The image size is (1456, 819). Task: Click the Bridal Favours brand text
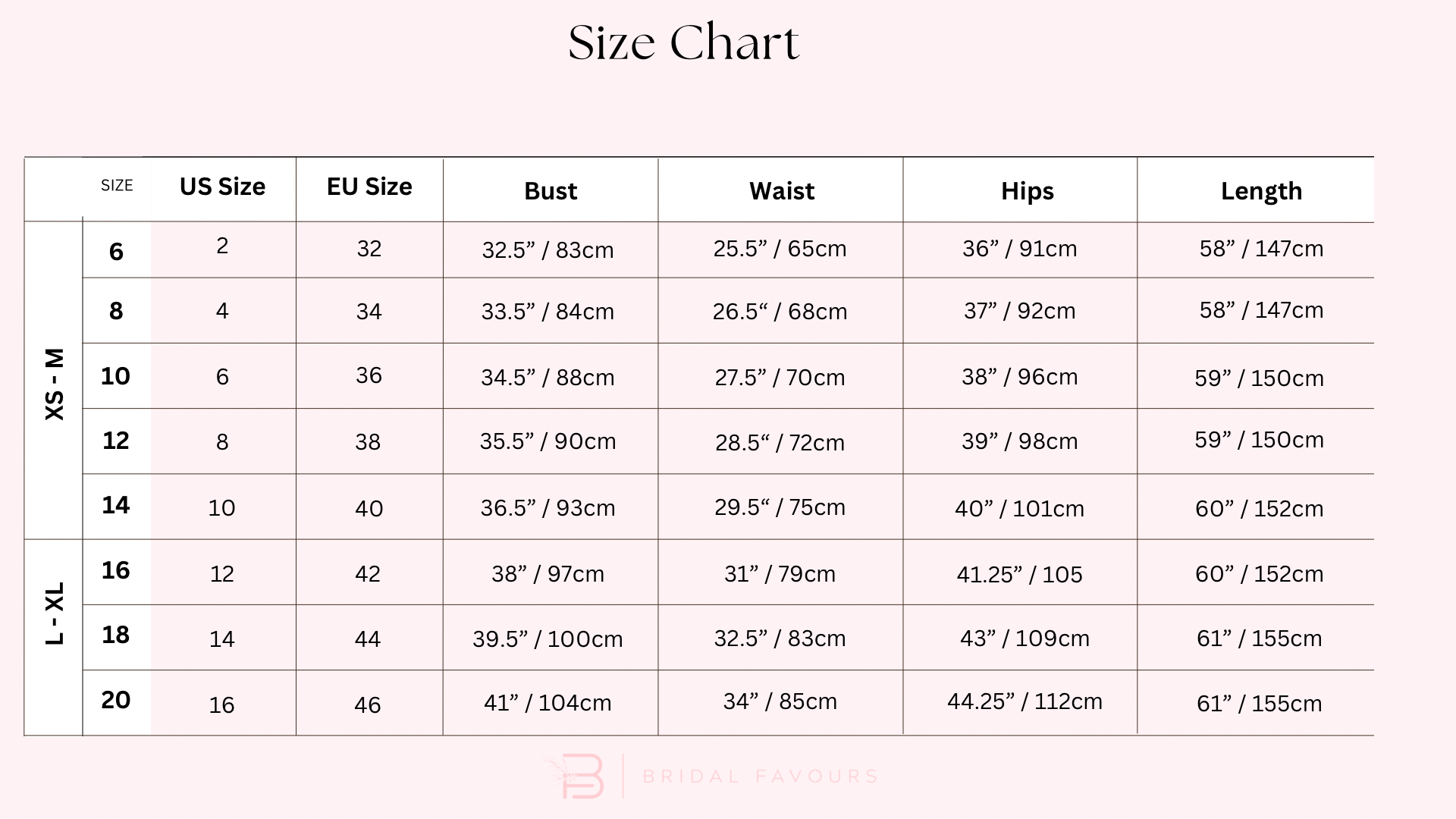[761, 777]
